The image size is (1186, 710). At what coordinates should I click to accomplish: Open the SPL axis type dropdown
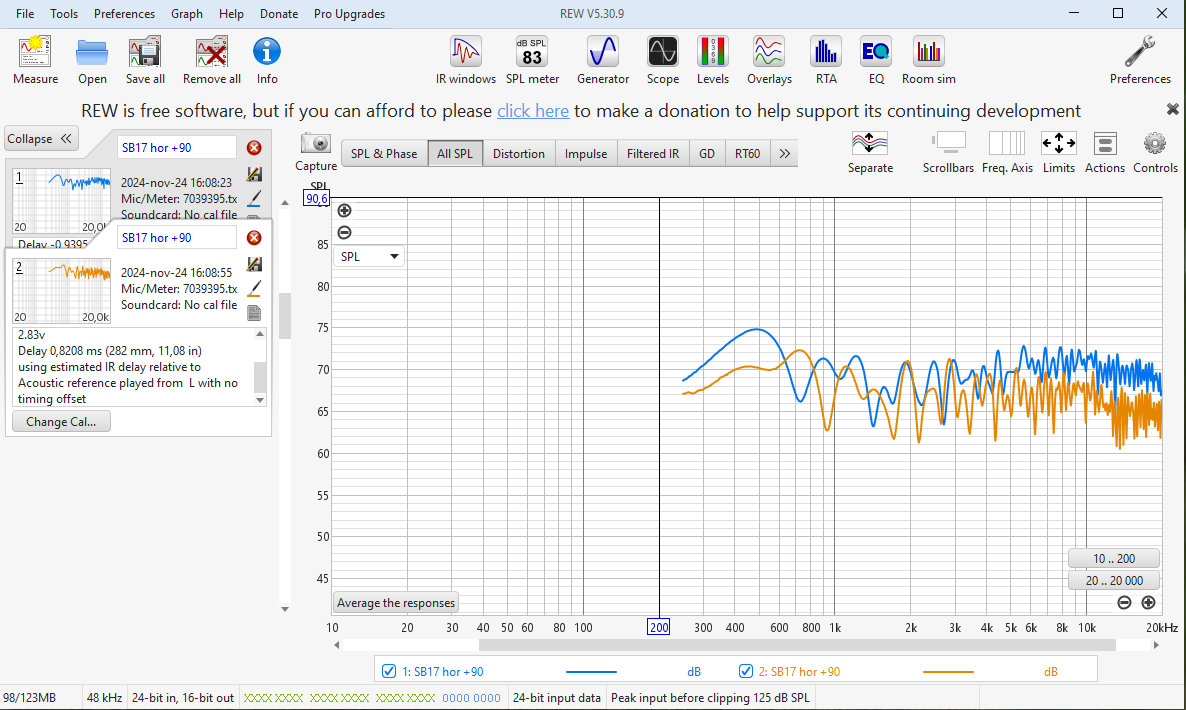(x=368, y=256)
